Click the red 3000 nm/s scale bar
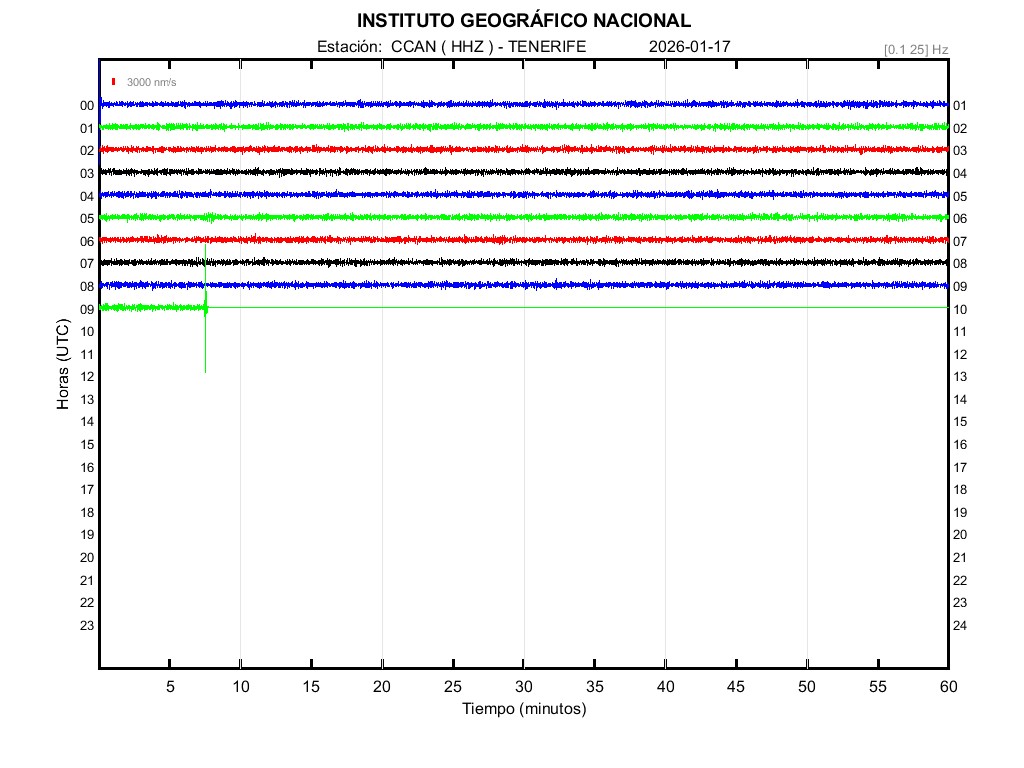 [114, 82]
